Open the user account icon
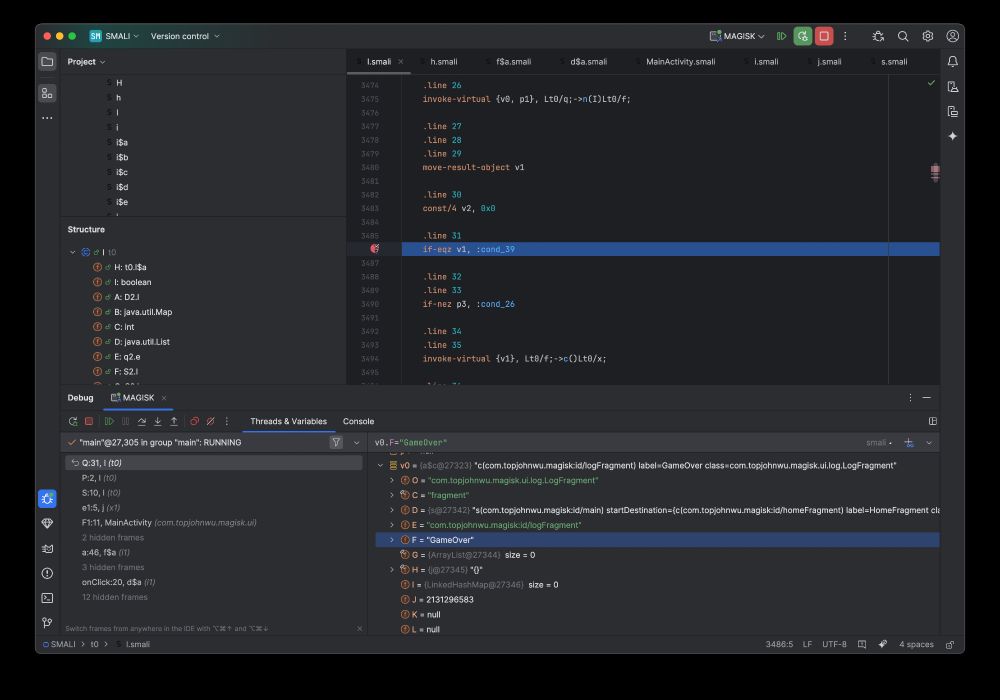Screen dimensions: 1000x700 [952, 36]
